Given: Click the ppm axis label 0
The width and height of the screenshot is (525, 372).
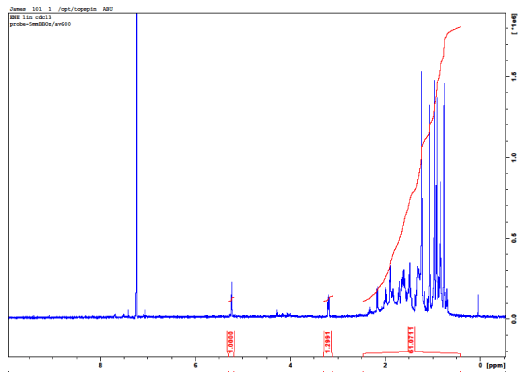Looking at the screenshot, I should (480, 365).
